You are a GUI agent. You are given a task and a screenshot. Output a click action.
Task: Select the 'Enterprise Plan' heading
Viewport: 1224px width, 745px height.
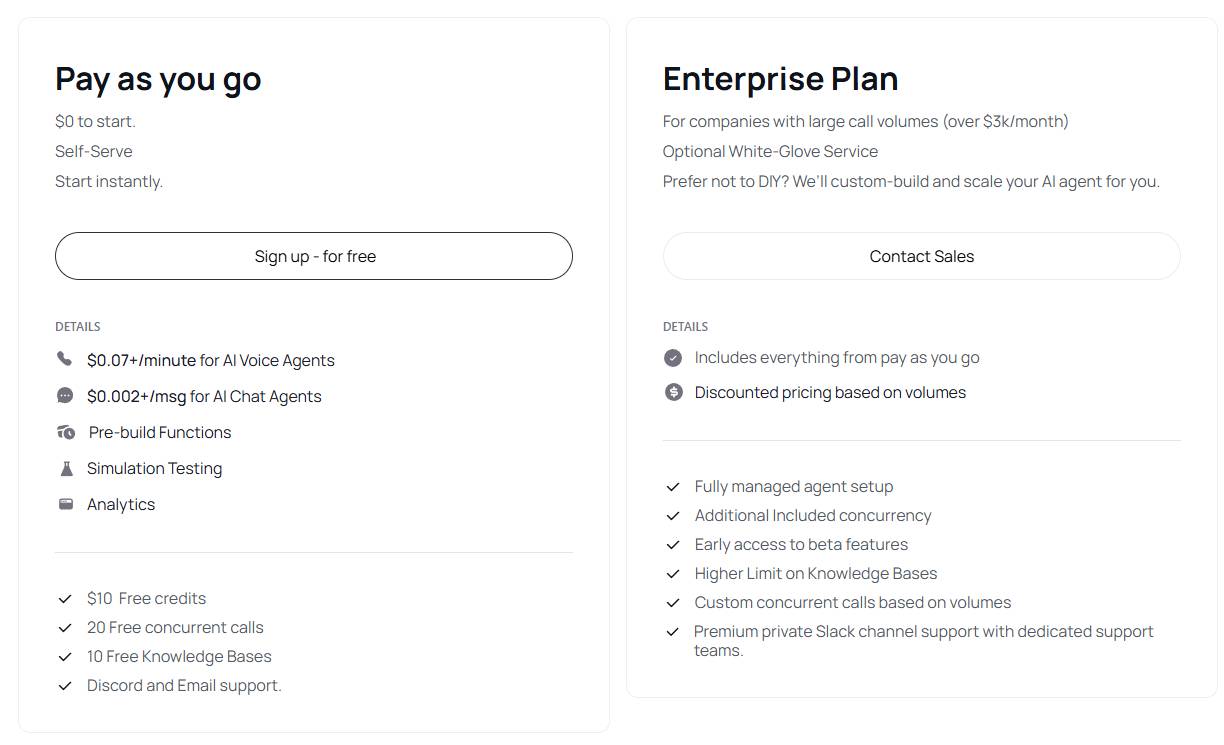pos(780,78)
